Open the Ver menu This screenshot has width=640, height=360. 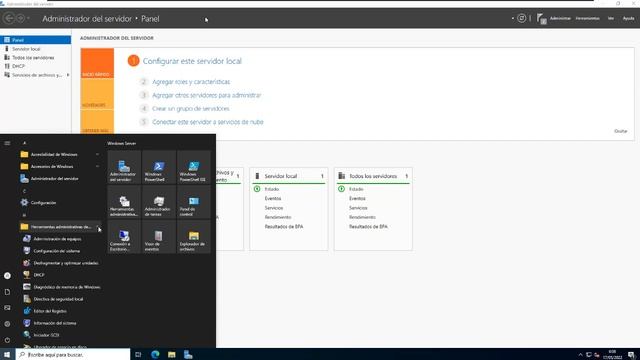tap(611, 18)
